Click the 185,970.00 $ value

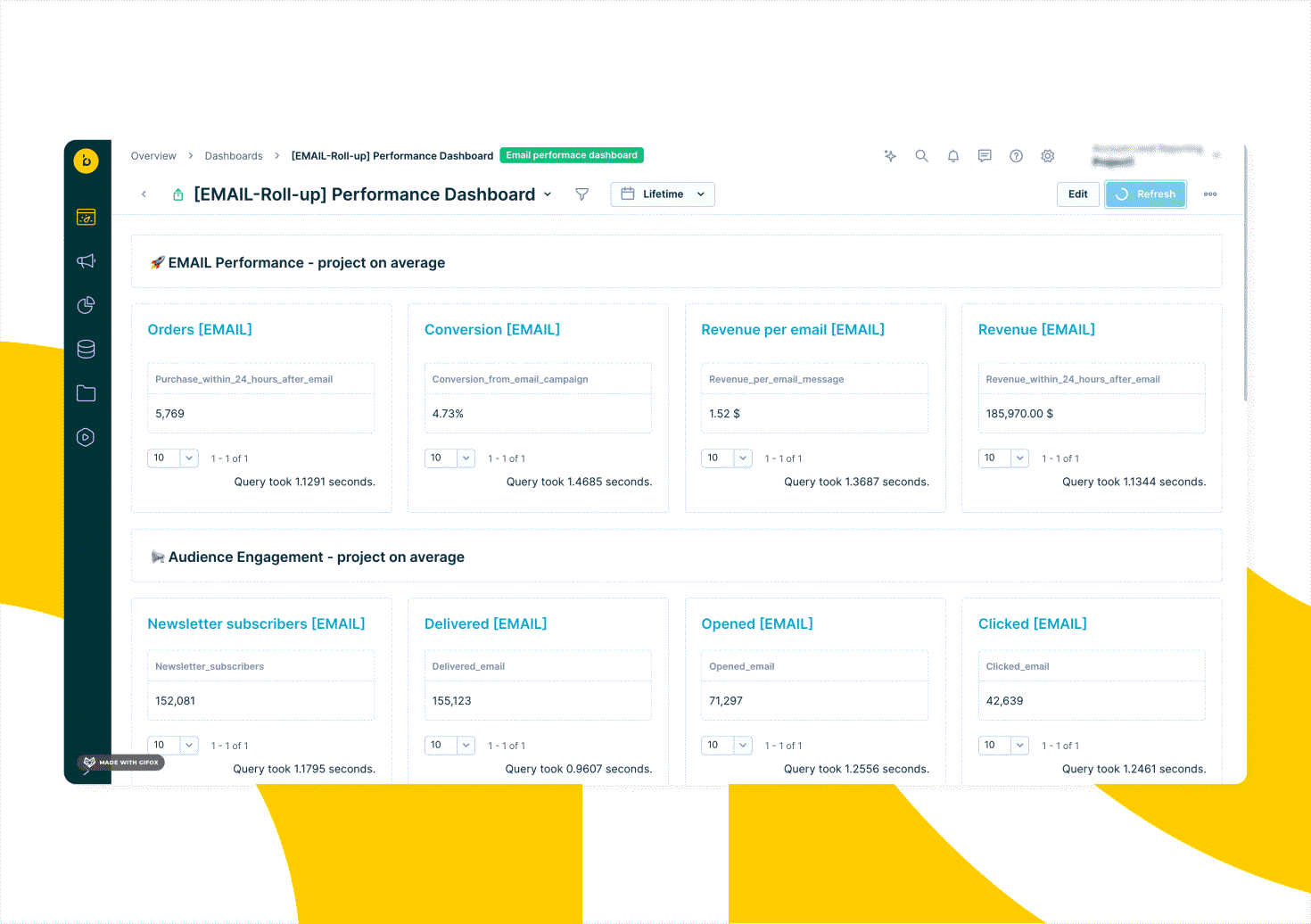[1019, 414]
